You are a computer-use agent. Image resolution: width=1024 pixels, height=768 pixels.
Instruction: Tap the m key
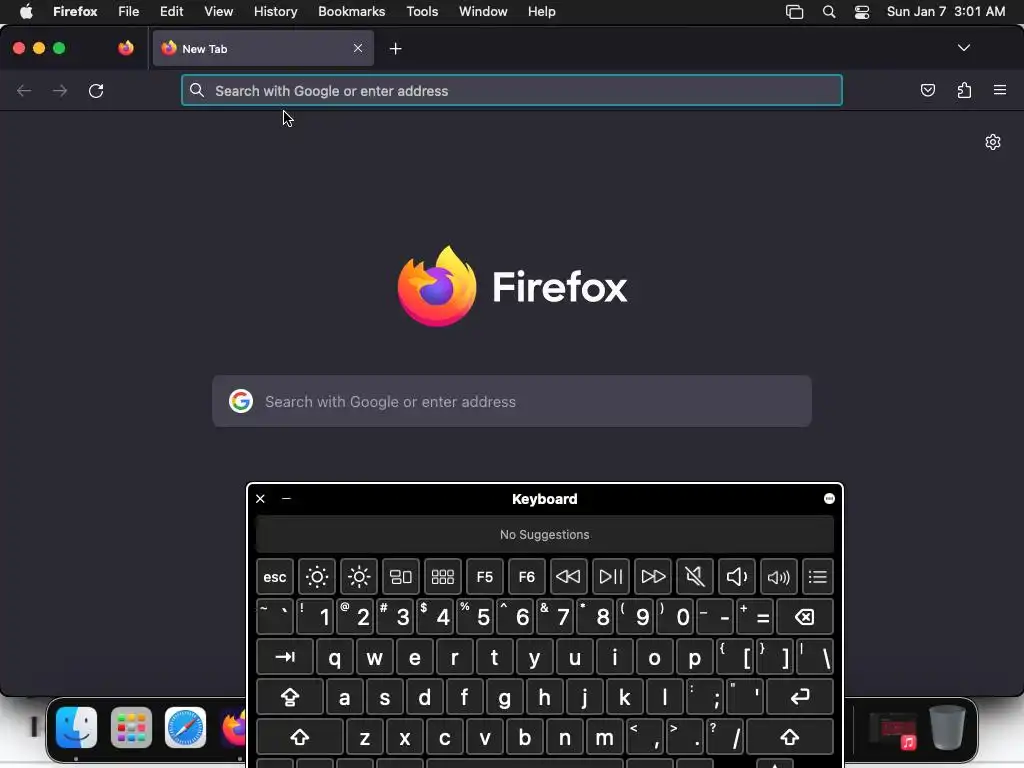(604, 737)
